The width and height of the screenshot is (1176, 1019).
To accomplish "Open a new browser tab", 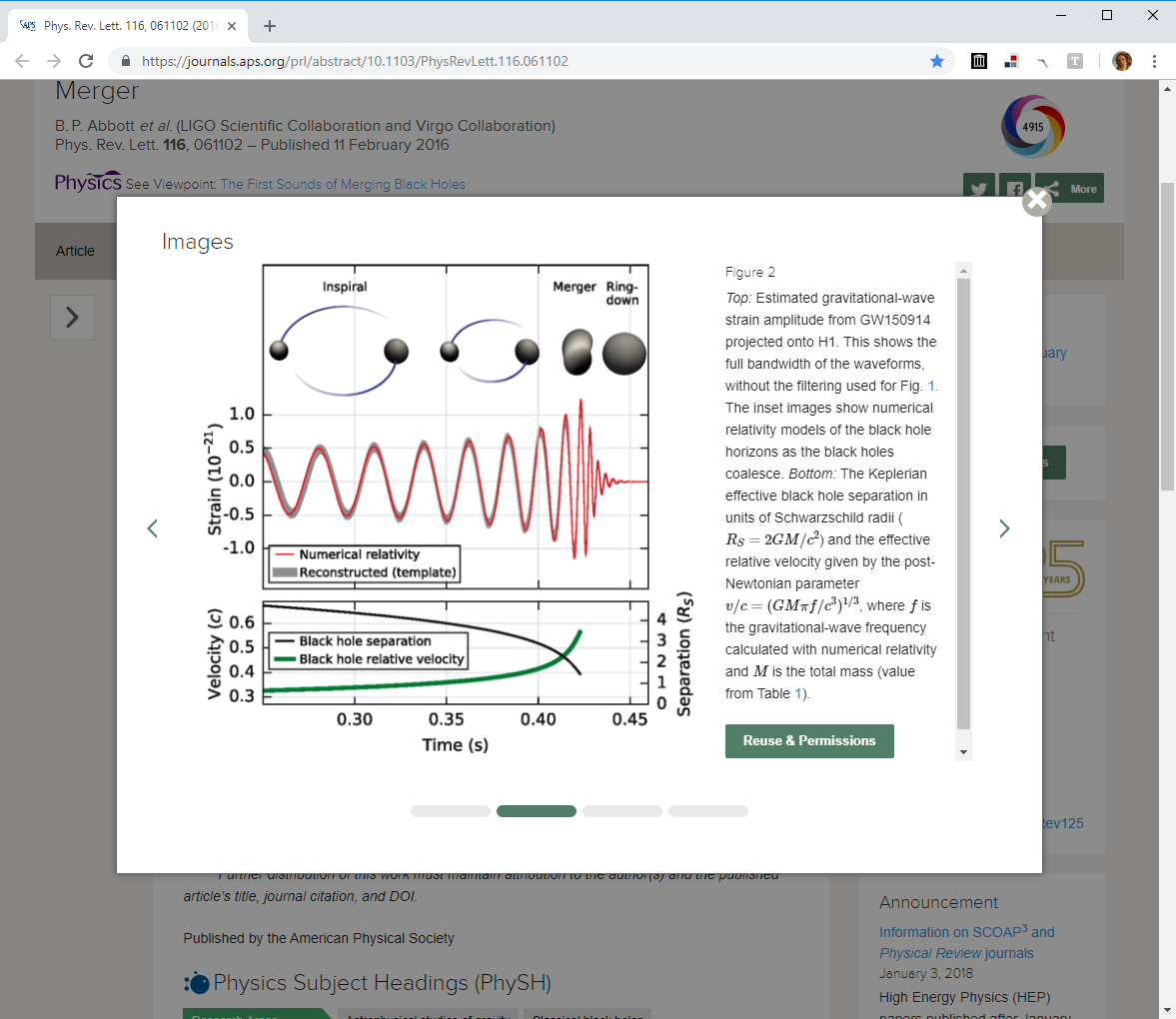I will (270, 26).
